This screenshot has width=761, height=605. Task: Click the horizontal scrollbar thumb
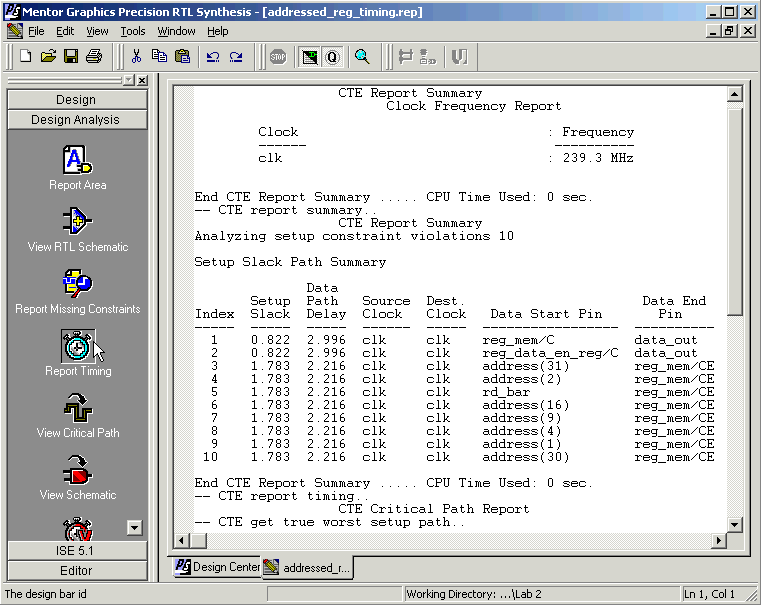[x=198, y=540]
